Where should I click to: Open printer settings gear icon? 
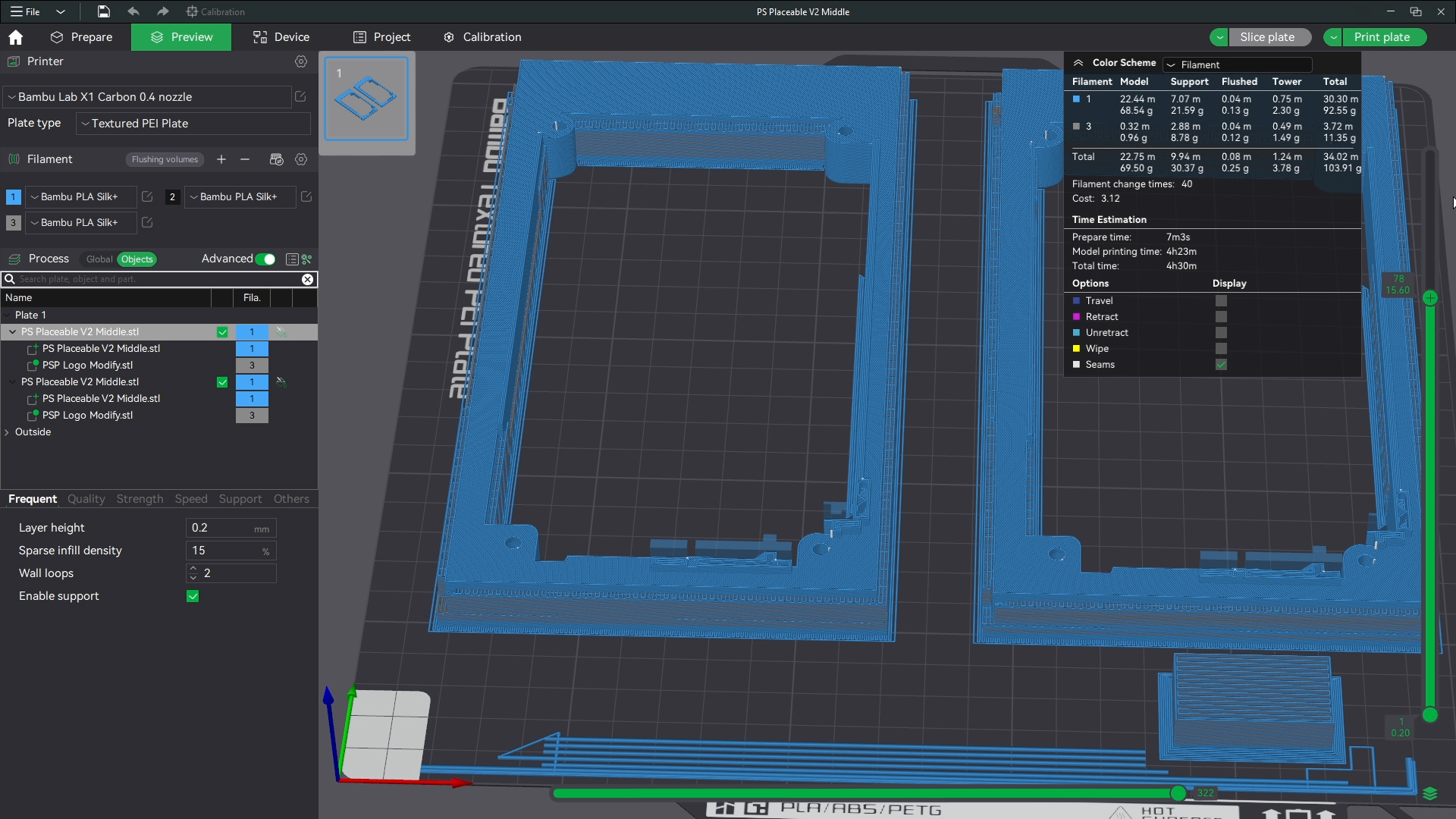pyautogui.click(x=301, y=61)
